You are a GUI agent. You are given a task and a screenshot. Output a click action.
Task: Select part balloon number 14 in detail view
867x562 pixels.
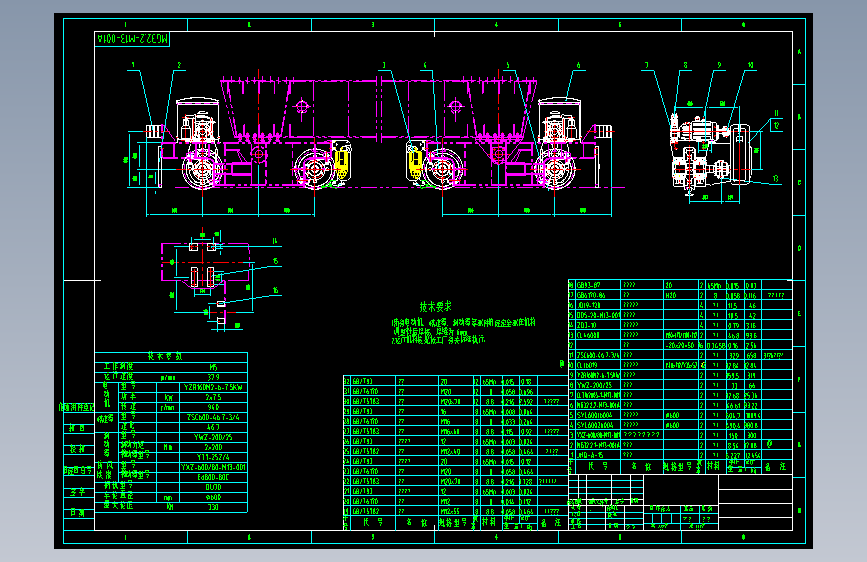coord(275,241)
